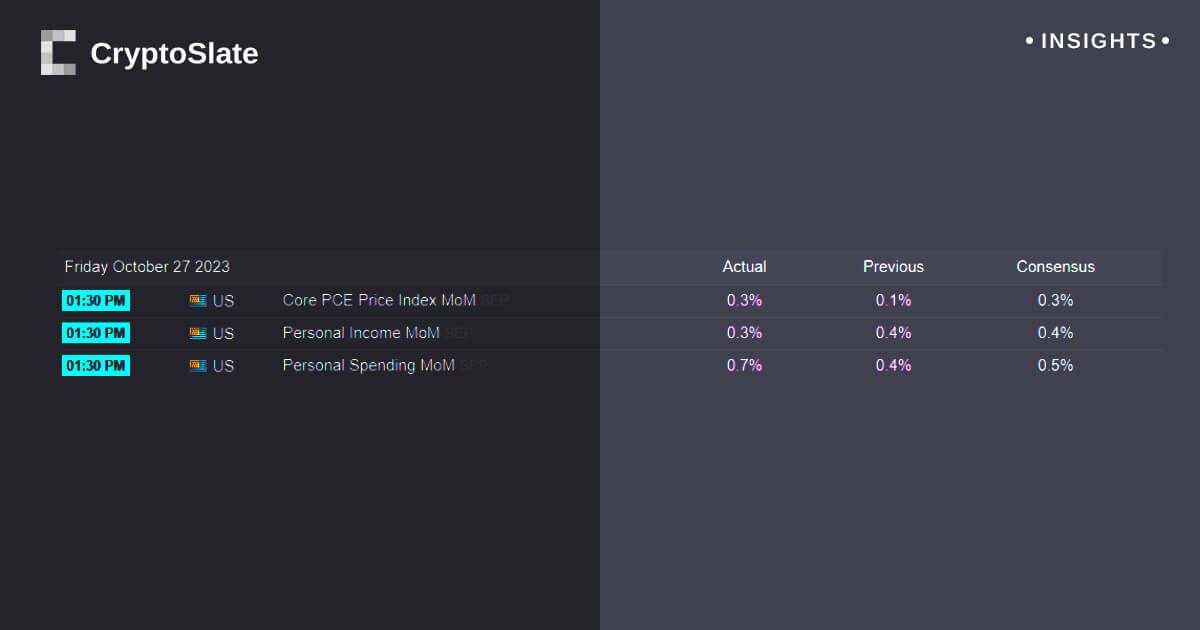The image size is (1200, 630).
Task: Open Personal Income MoM row
Action: pos(361,333)
